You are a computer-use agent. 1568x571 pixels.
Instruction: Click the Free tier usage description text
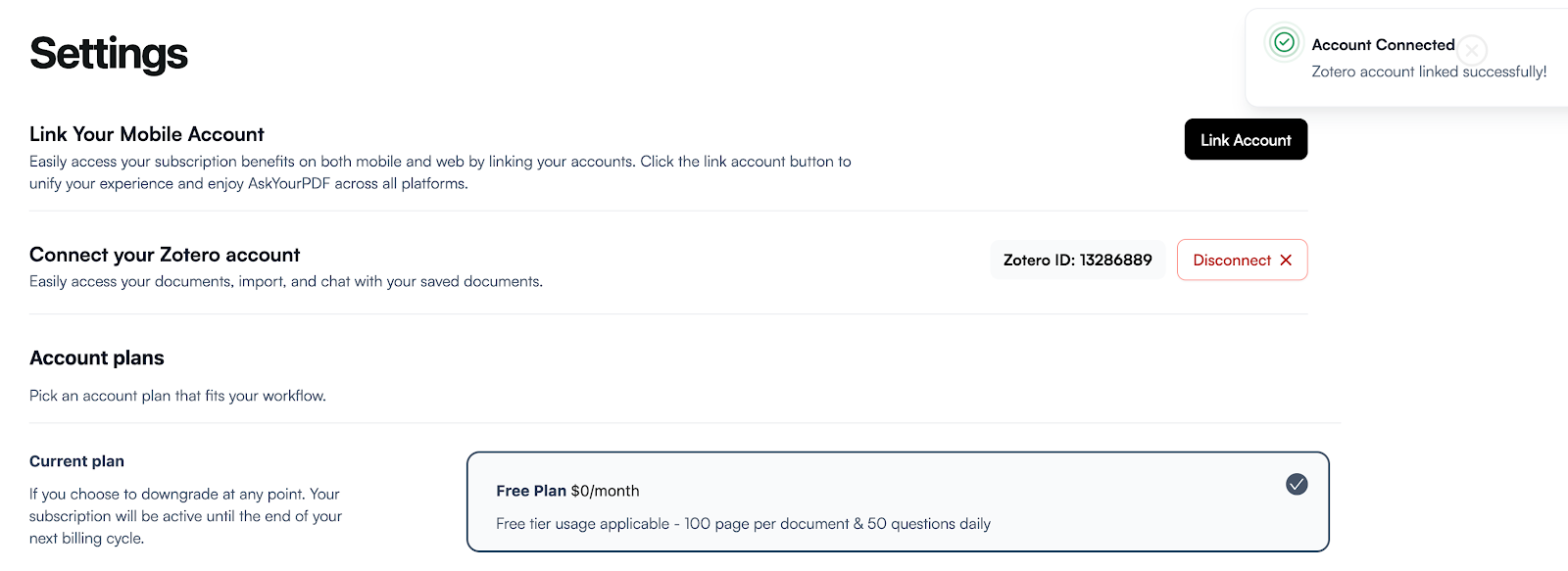click(743, 524)
